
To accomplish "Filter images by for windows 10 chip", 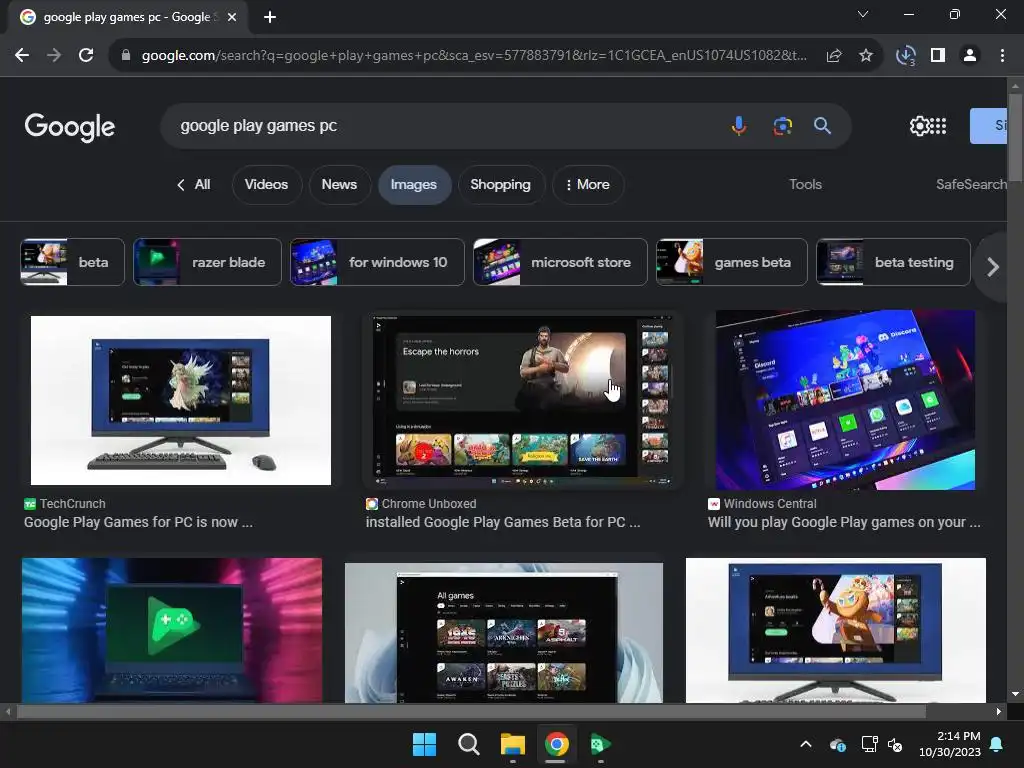I will [x=377, y=262].
